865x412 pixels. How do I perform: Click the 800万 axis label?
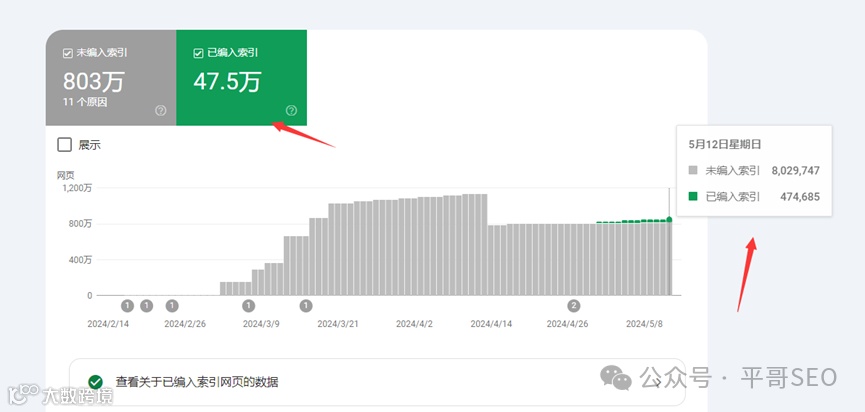(x=80, y=224)
